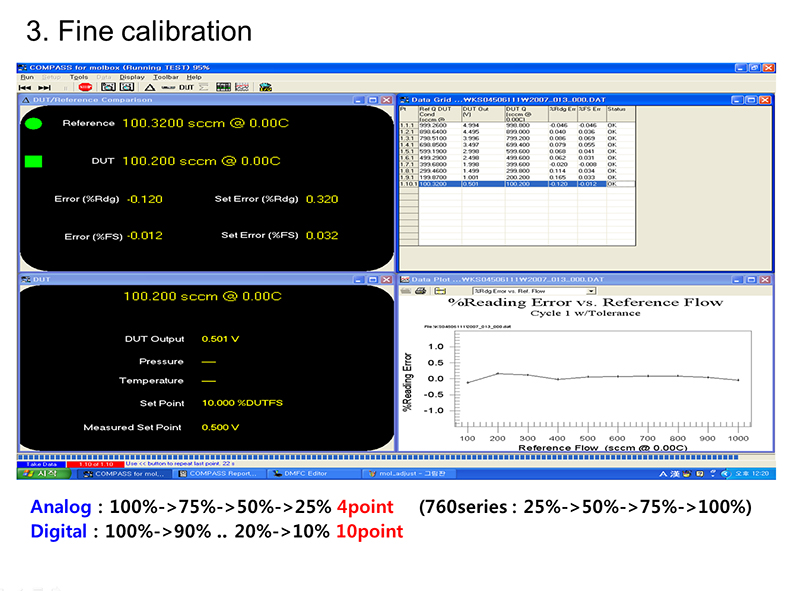Click the skip forward toolbar icon
This screenshot has height=591, width=800.
pyautogui.click(x=44, y=87)
